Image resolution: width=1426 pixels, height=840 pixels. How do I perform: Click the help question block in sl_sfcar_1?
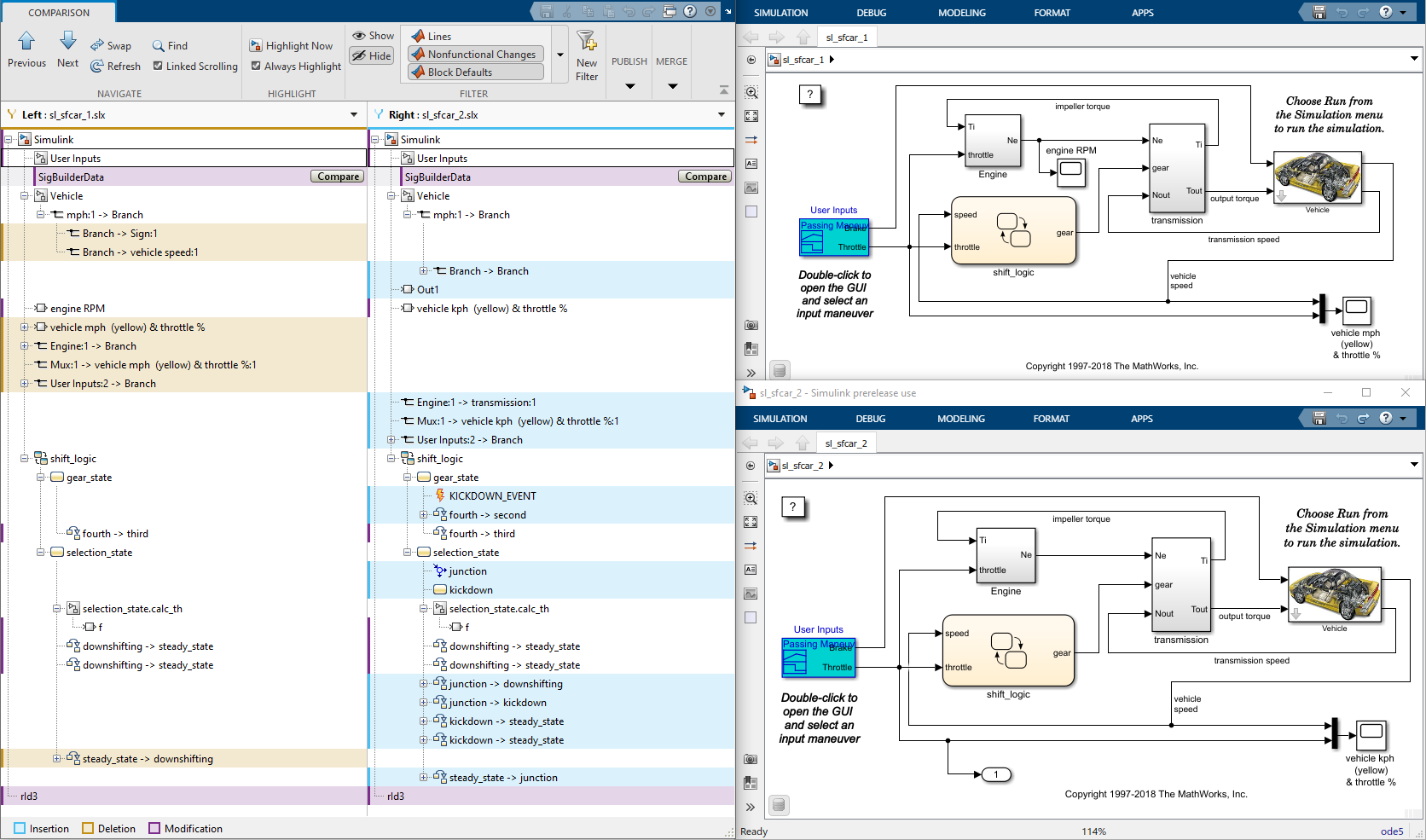[x=810, y=95]
